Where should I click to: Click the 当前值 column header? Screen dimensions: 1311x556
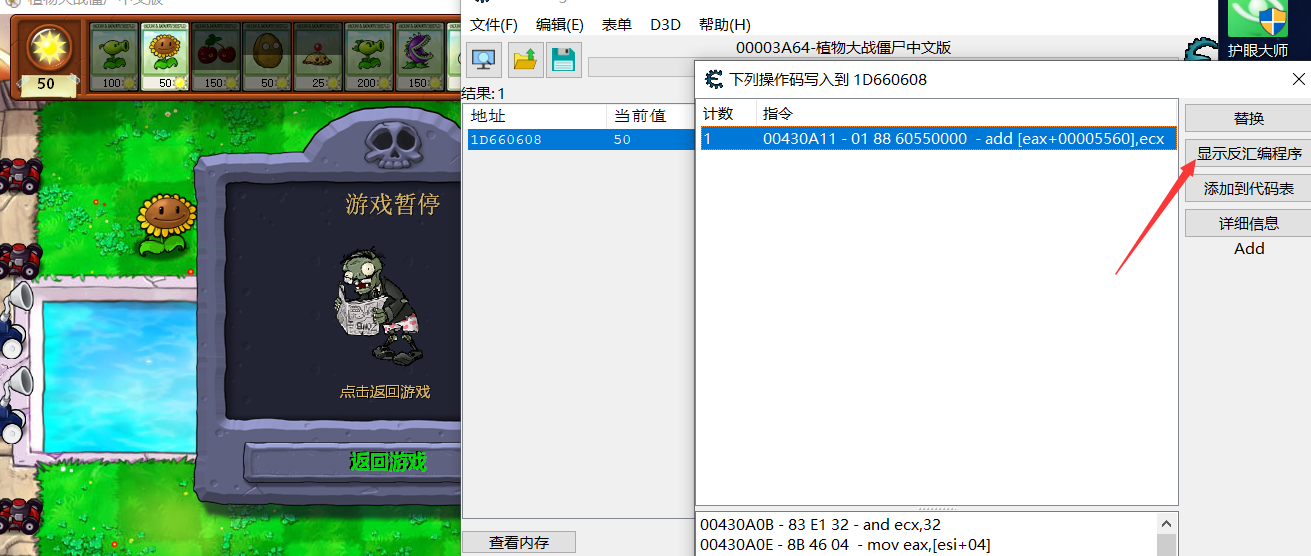pyautogui.click(x=650, y=116)
